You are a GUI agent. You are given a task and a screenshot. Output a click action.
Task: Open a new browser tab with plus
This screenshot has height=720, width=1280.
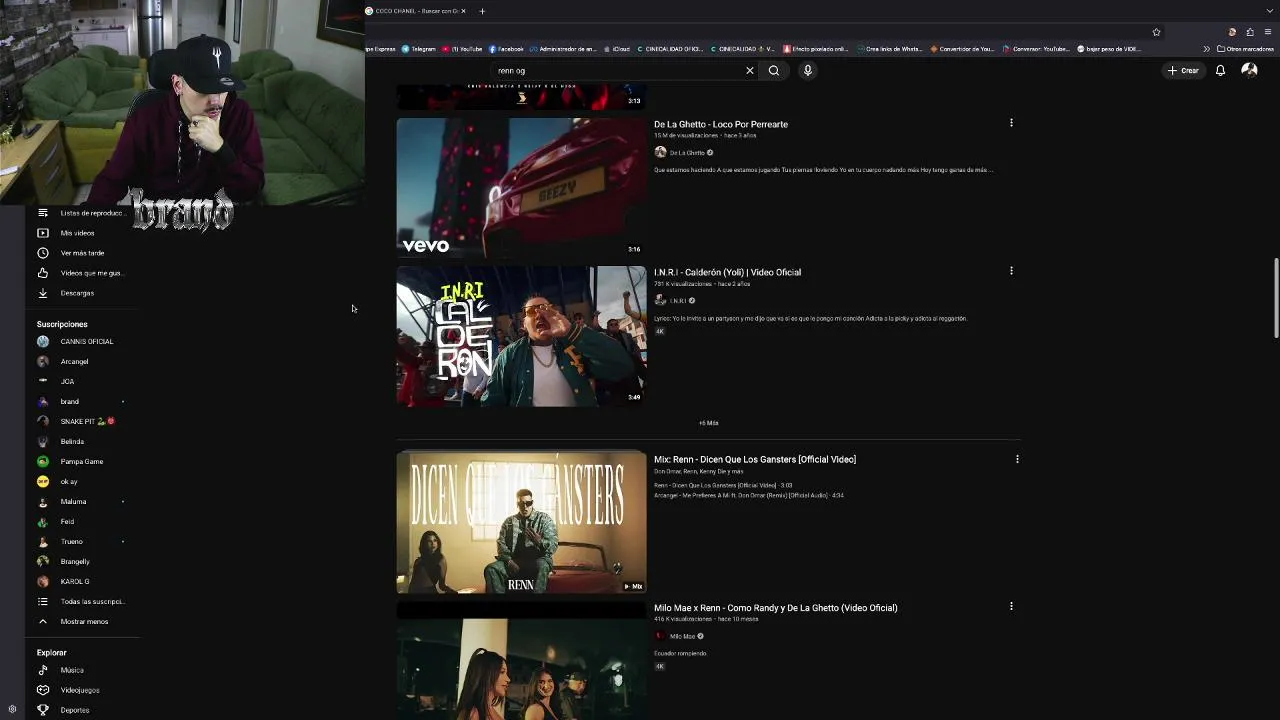coord(482,11)
